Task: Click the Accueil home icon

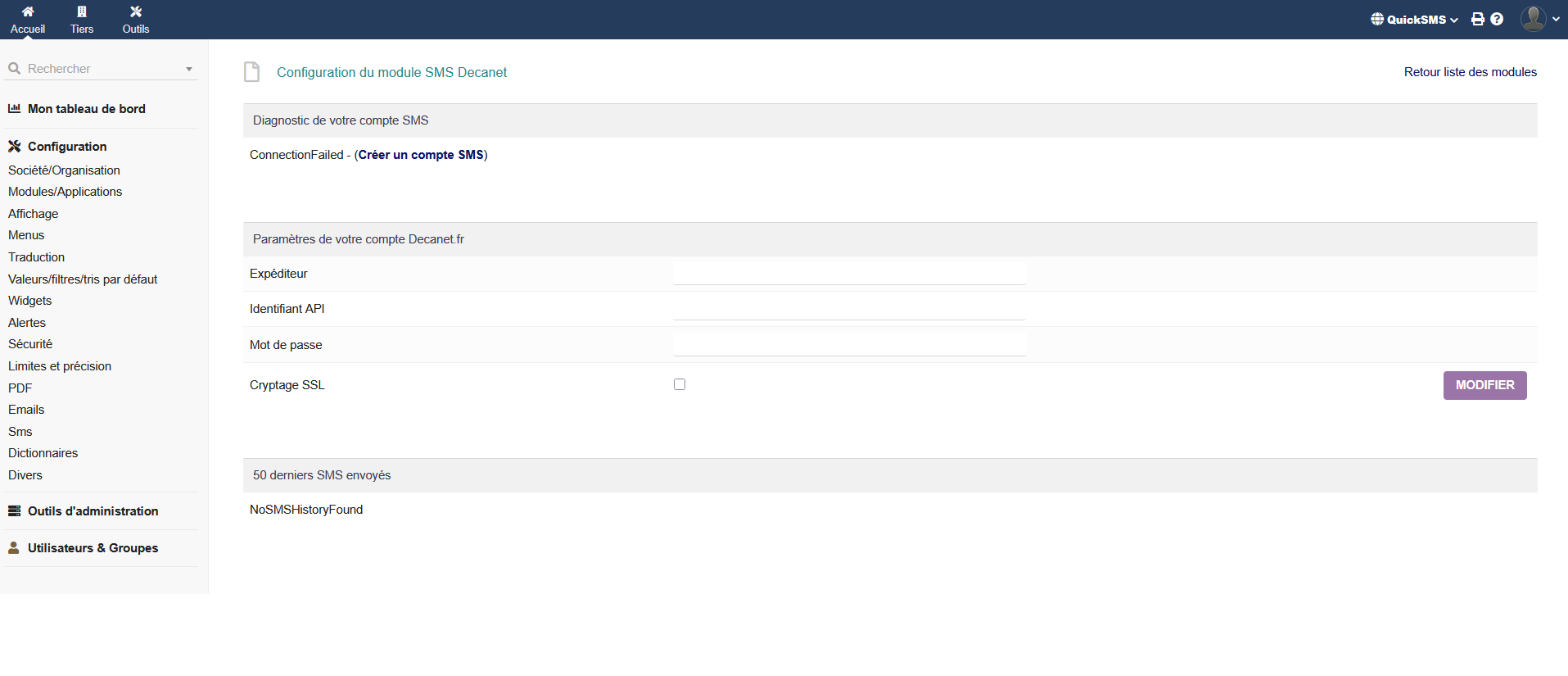Action: pos(28,11)
